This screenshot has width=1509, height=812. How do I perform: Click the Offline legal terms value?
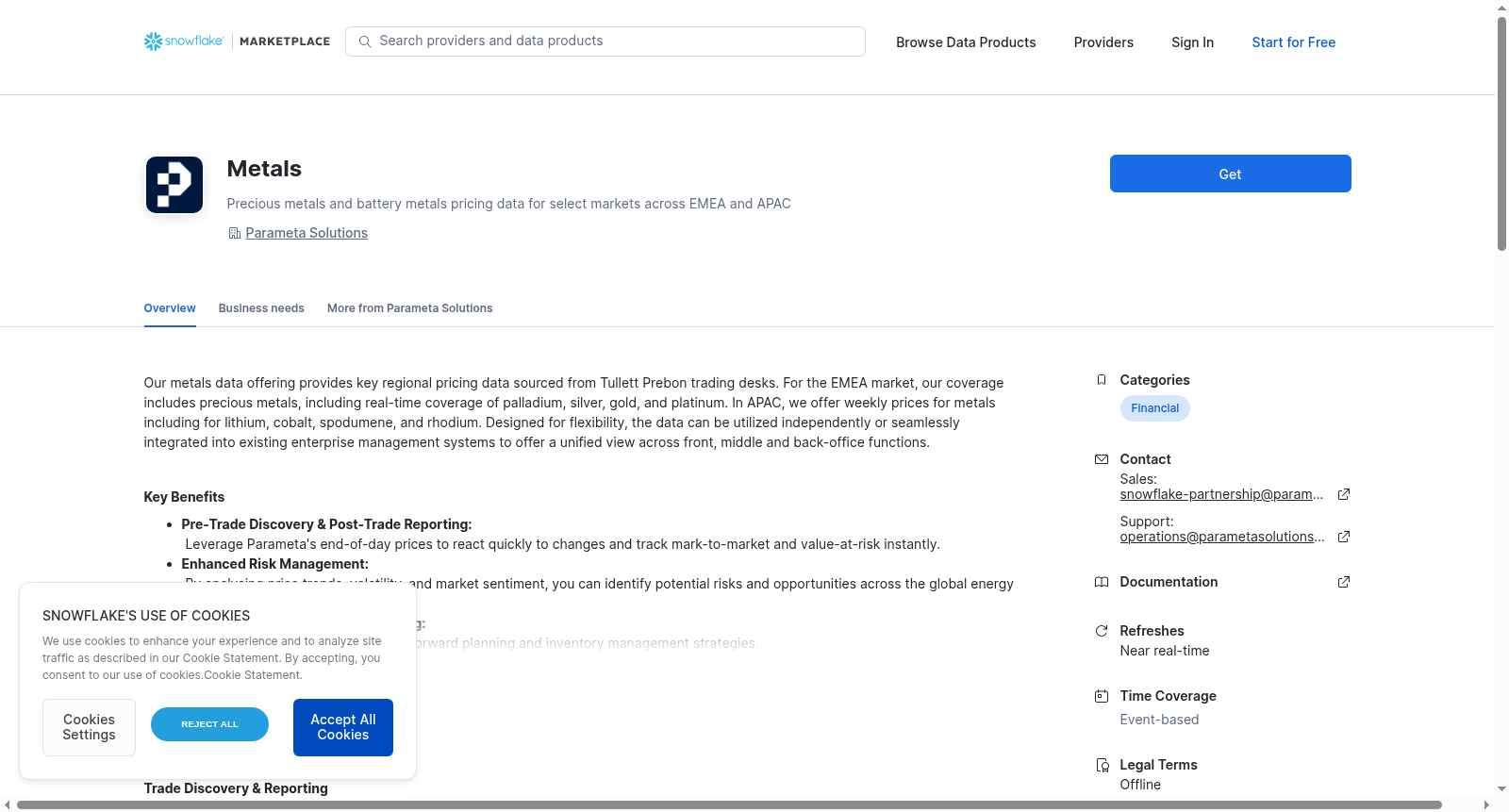pos(1140,785)
